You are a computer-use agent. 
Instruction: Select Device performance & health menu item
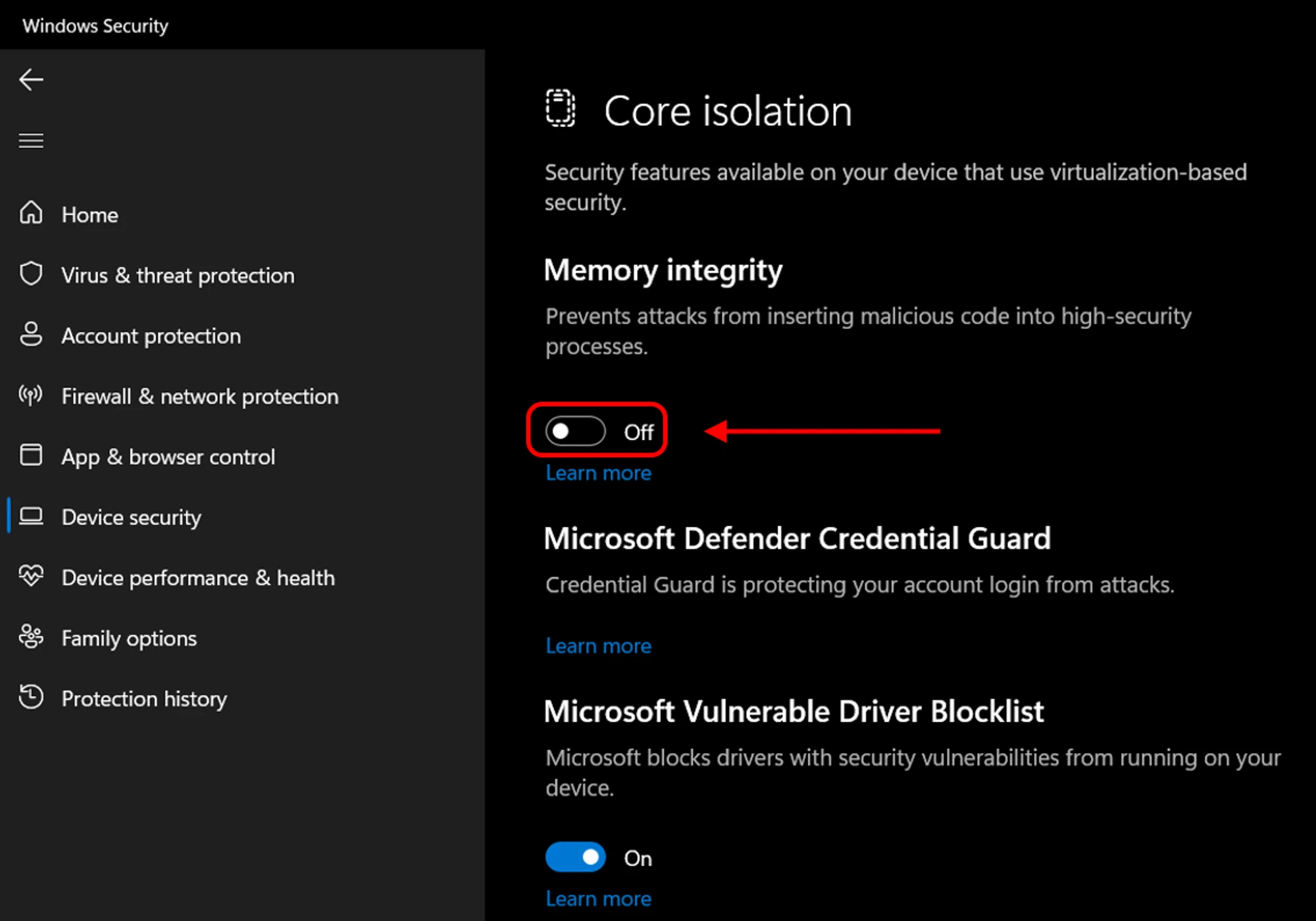[197, 578]
